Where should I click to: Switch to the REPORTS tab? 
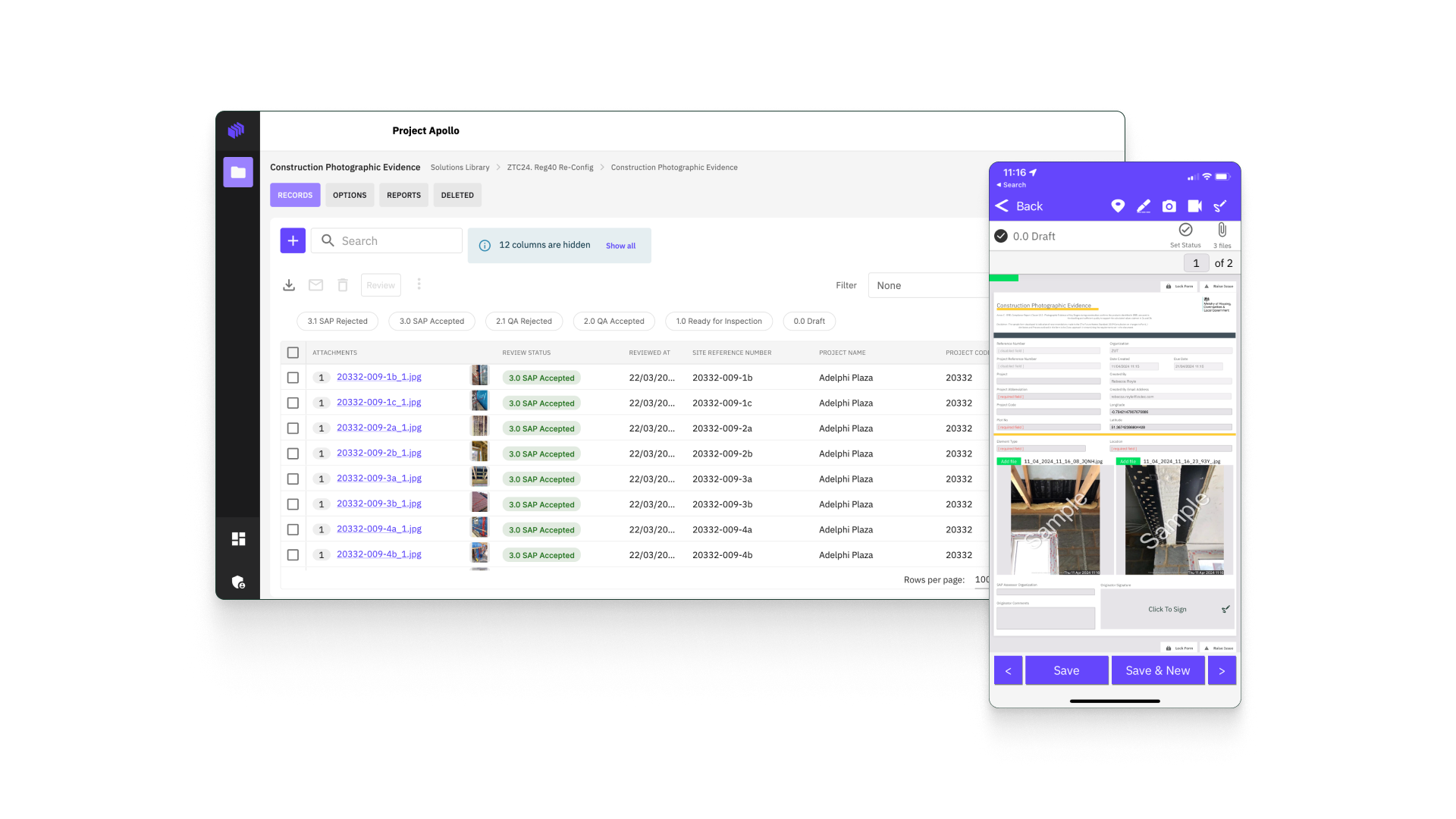[404, 195]
